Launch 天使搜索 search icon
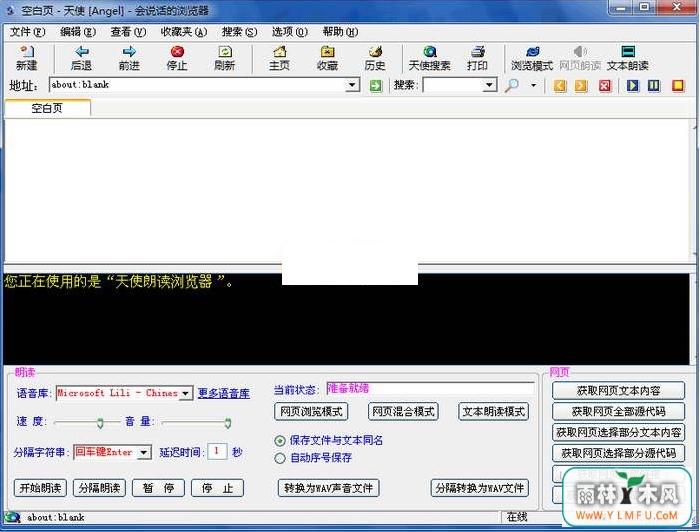This screenshot has height=532, width=700. [429, 58]
